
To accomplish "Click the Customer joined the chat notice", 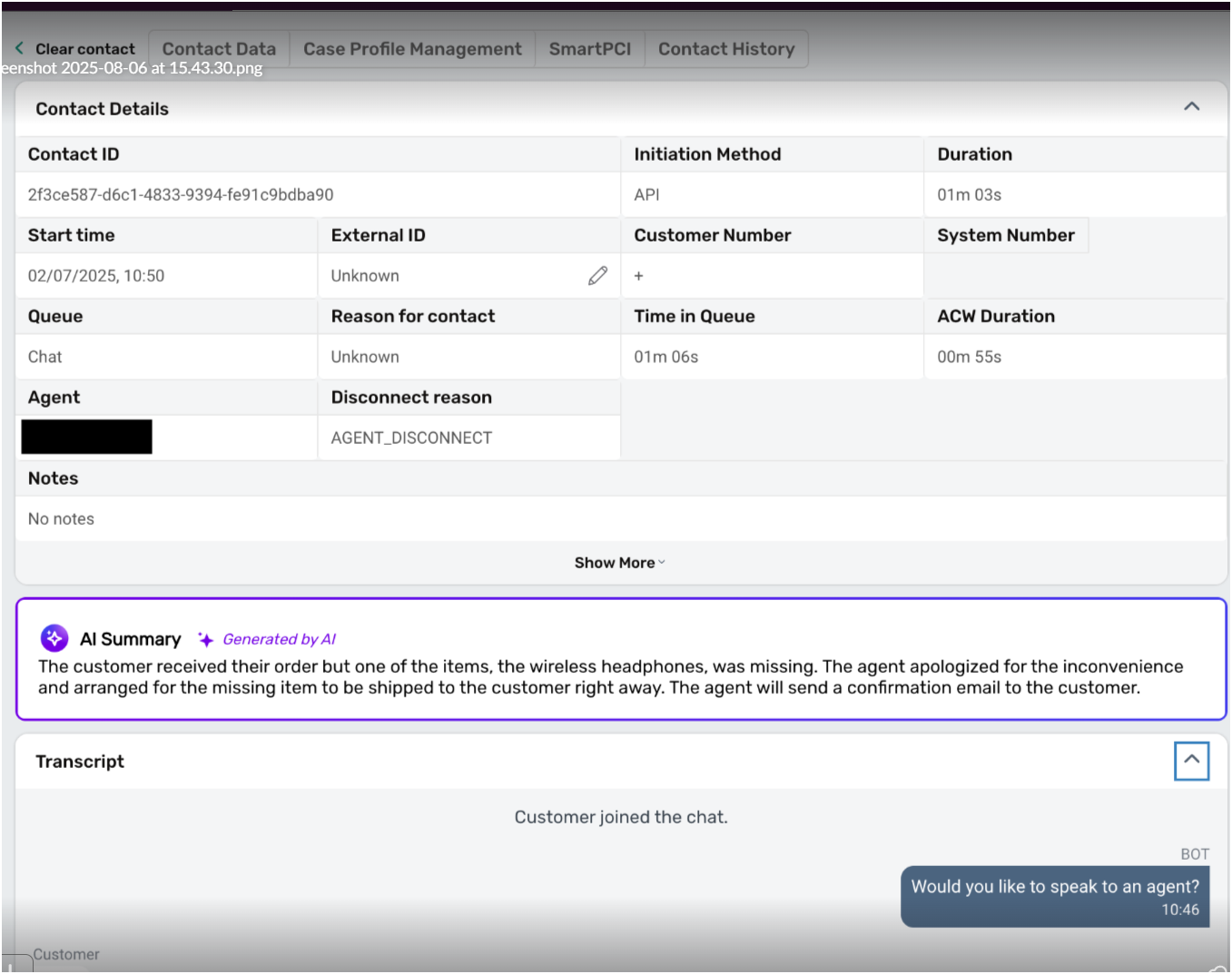I will (x=621, y=817).
